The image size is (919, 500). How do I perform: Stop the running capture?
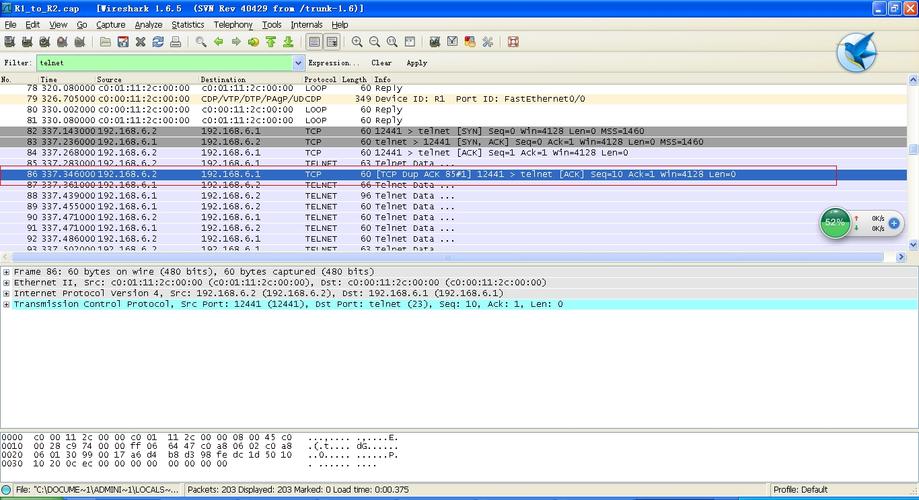click(62, 42)
